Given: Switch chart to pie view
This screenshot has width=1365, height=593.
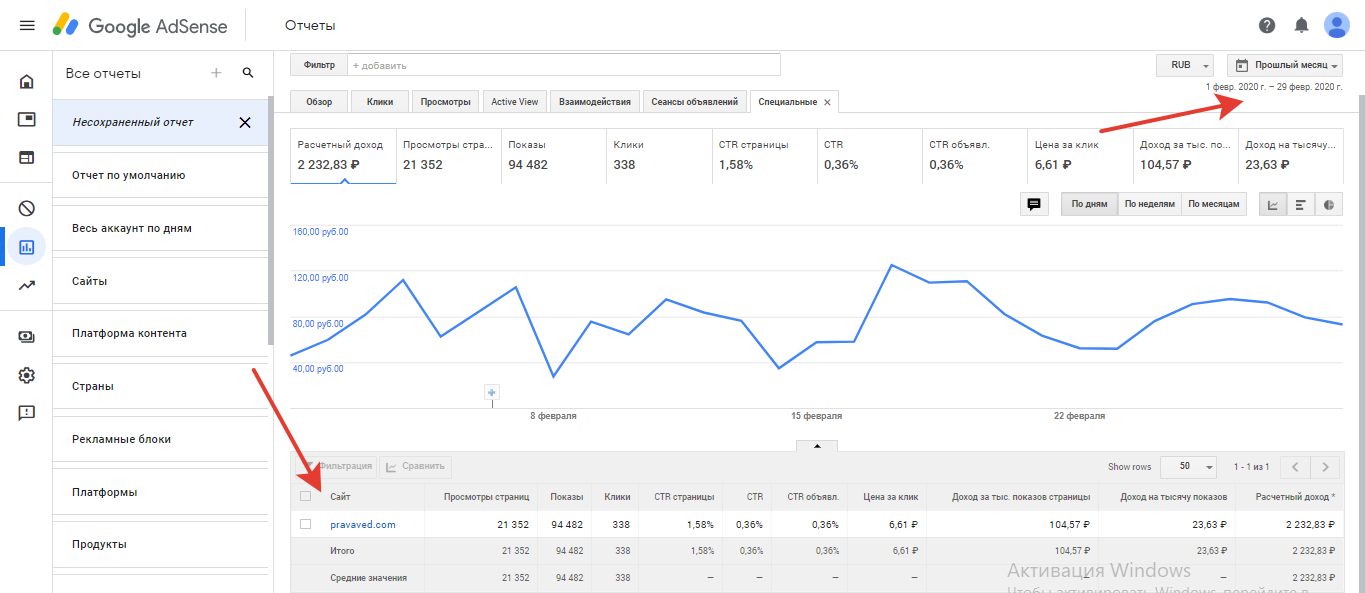Looking at the screenshot, I should tap(1329, 205).
